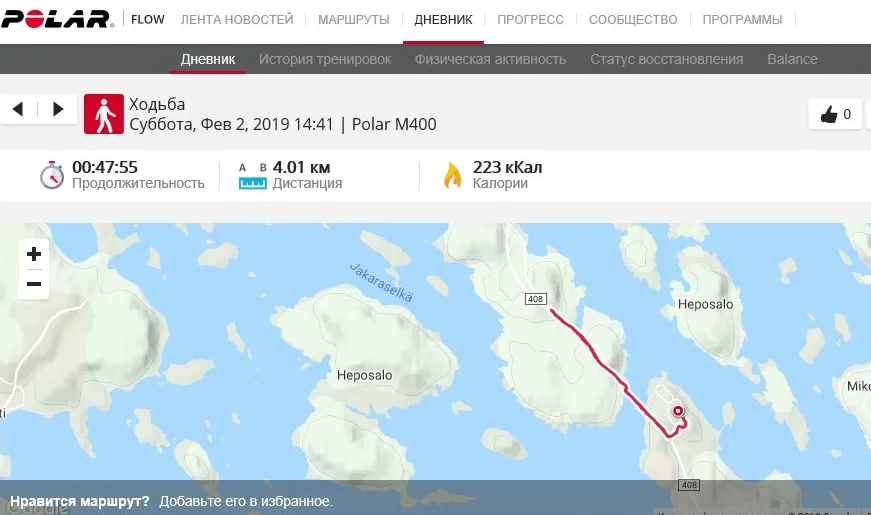Switch to Физическая активность tab
Viewport: 871px width, 515px height.
coord(490,59)
